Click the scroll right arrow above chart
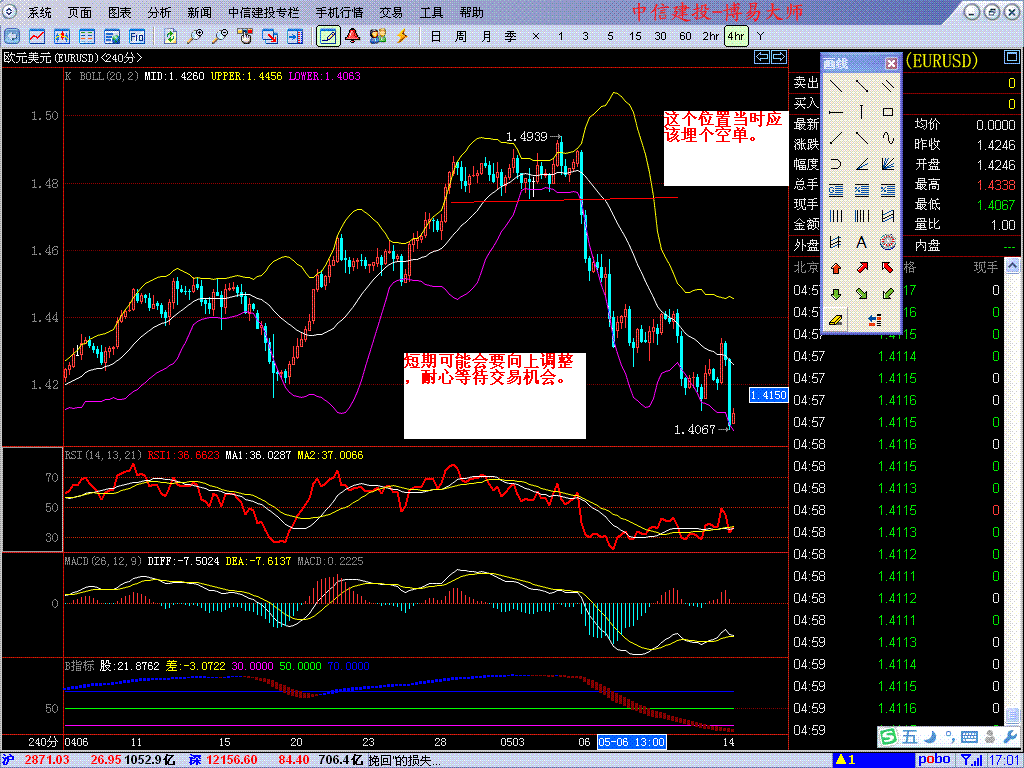1024x768 pixels. coord(778,57)
